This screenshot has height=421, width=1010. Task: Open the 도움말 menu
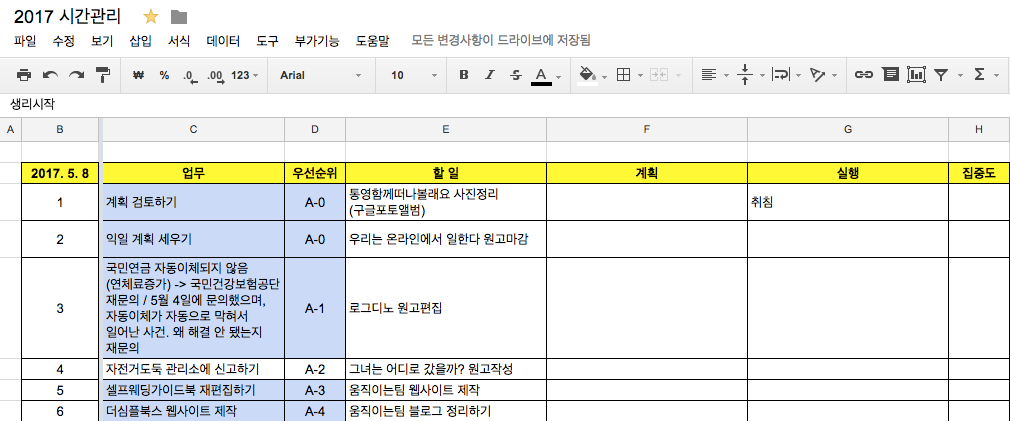372,41
